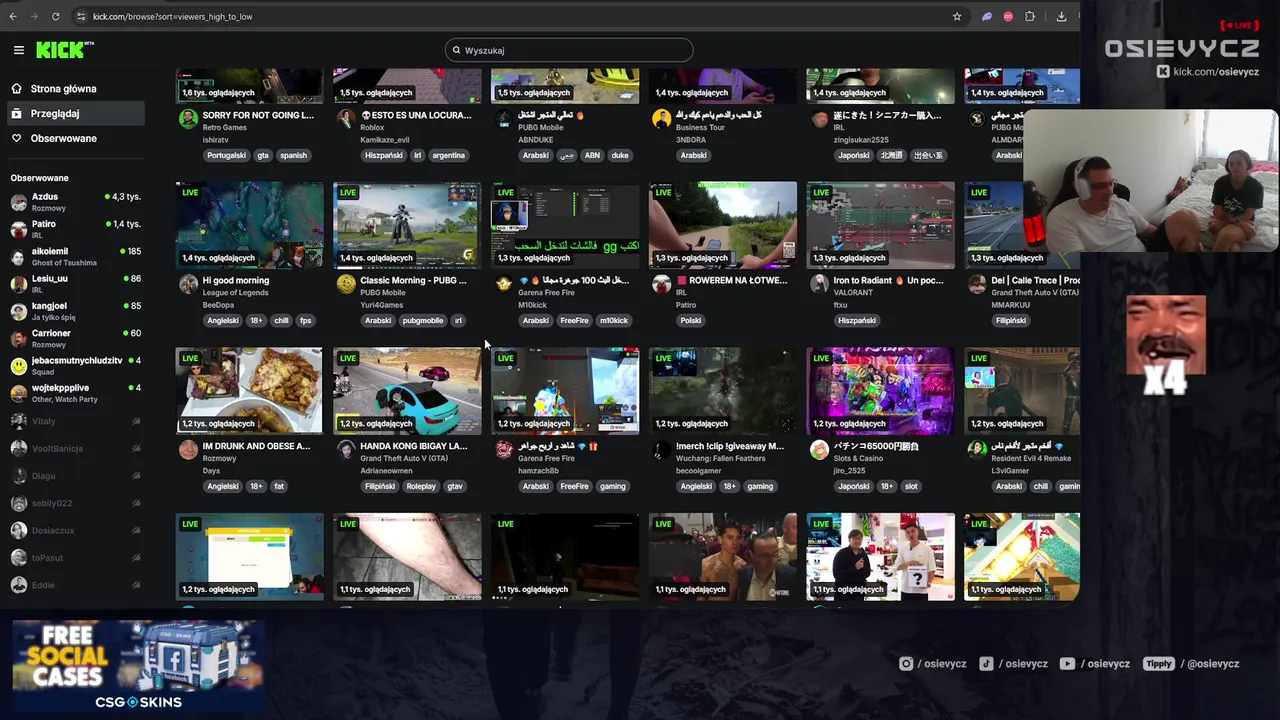Select Przeglądaj in sidebar
The height and width of the screenshot is (720, 1280).
pyautogui.click(x=74, y=114)
